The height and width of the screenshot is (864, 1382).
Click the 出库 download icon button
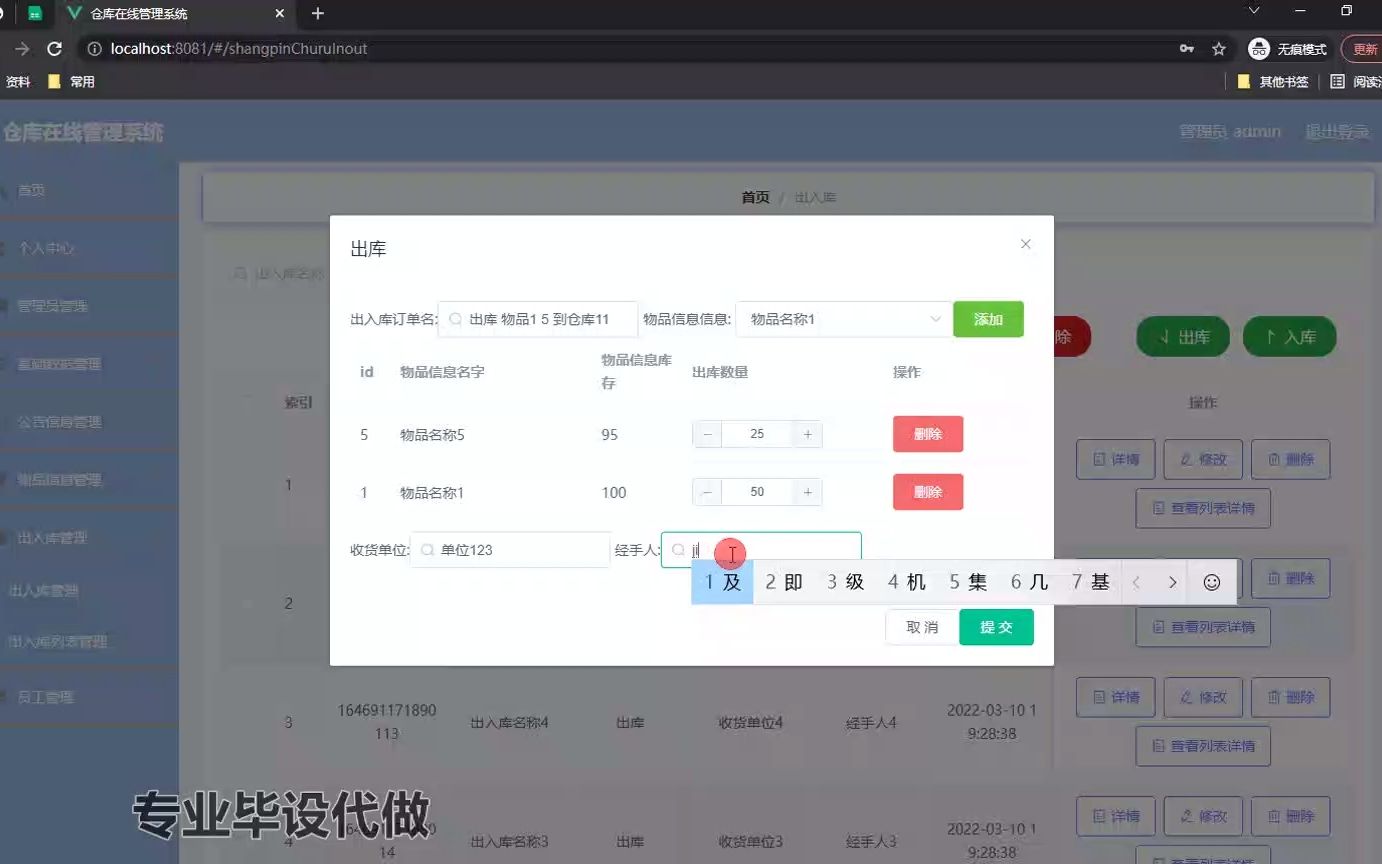point(1182,337)
